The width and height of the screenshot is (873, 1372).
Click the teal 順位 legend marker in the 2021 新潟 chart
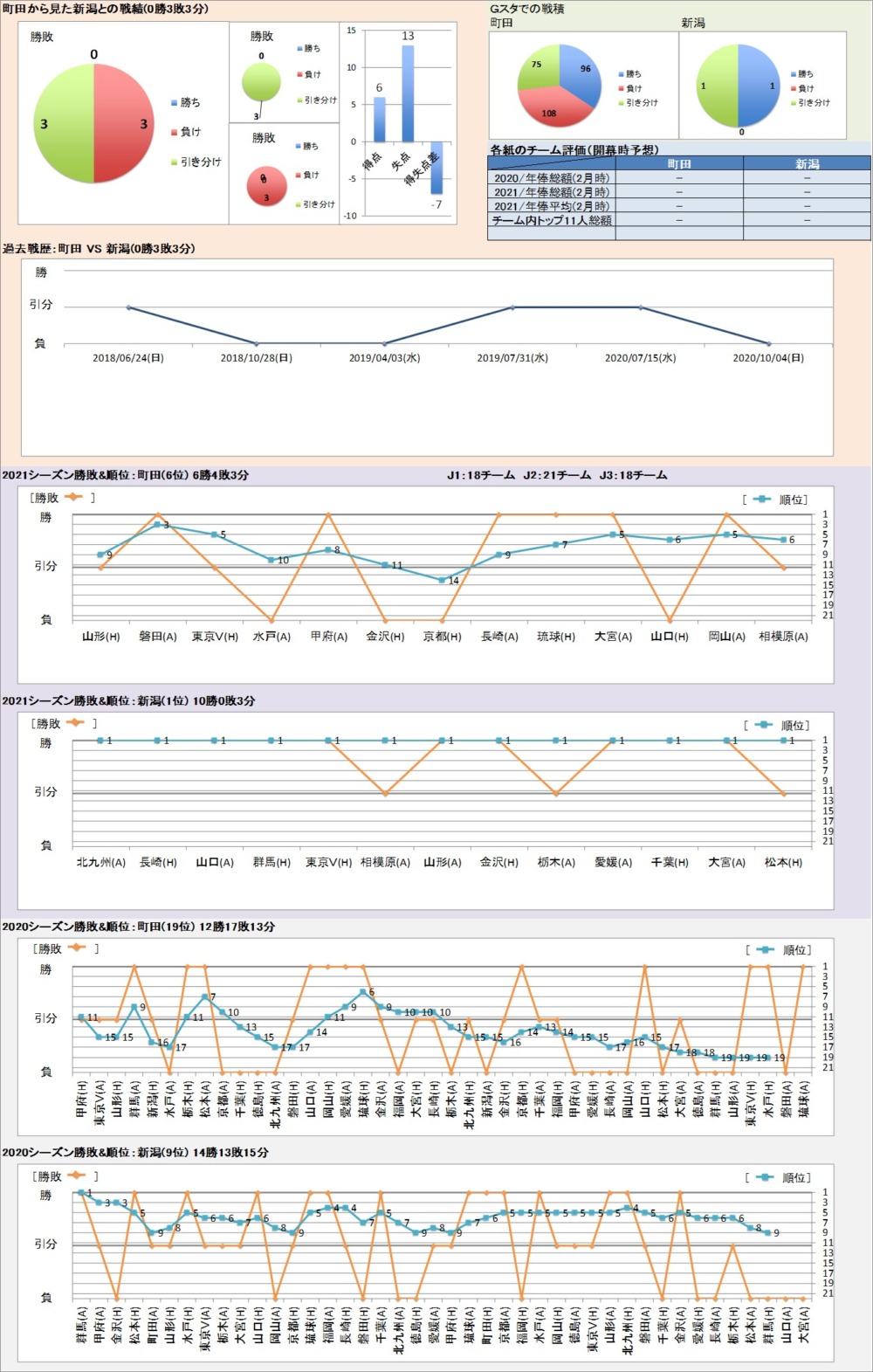764,725
